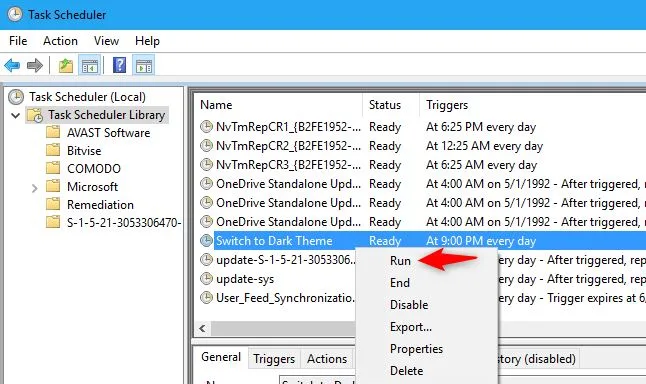Choose Properties from the context menu

point(427,349)
